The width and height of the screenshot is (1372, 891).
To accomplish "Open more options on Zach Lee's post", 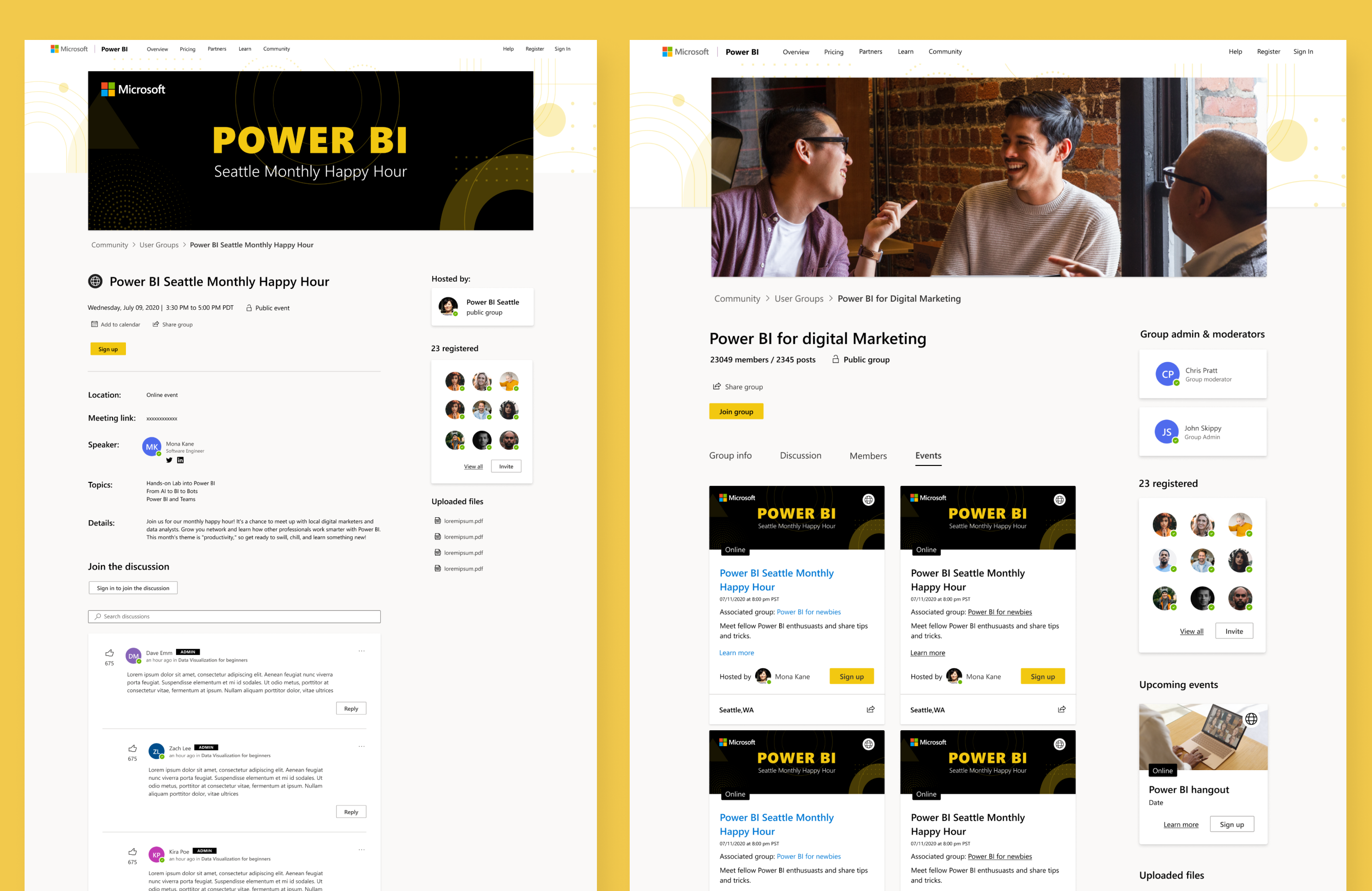I will (x=361, y=746).
